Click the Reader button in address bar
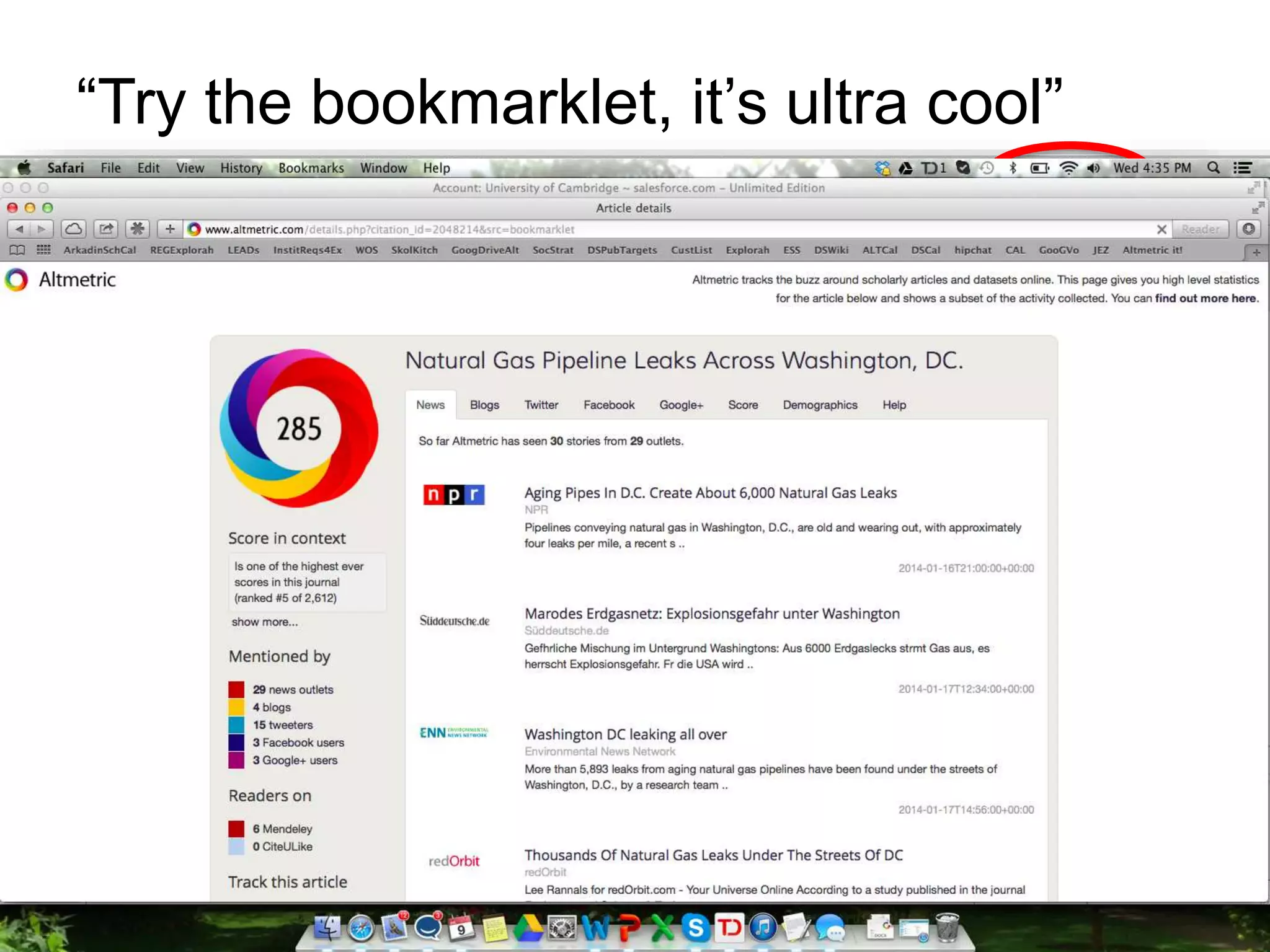The width and height of the screenshot is (1270, 952). point(1201,229)
